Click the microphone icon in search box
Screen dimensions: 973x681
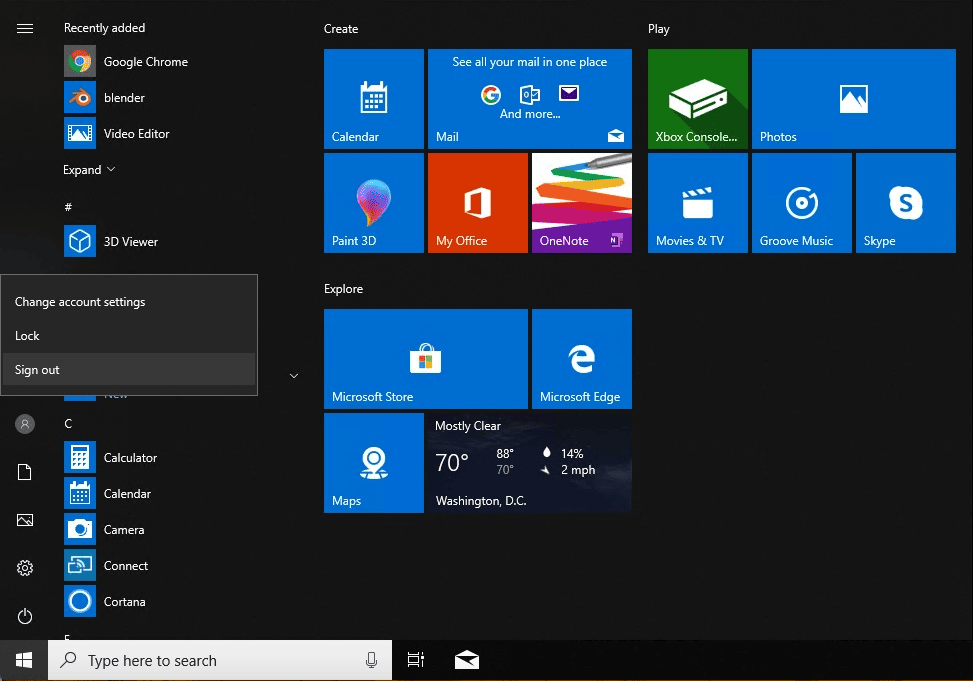click(x=372, y=660)
